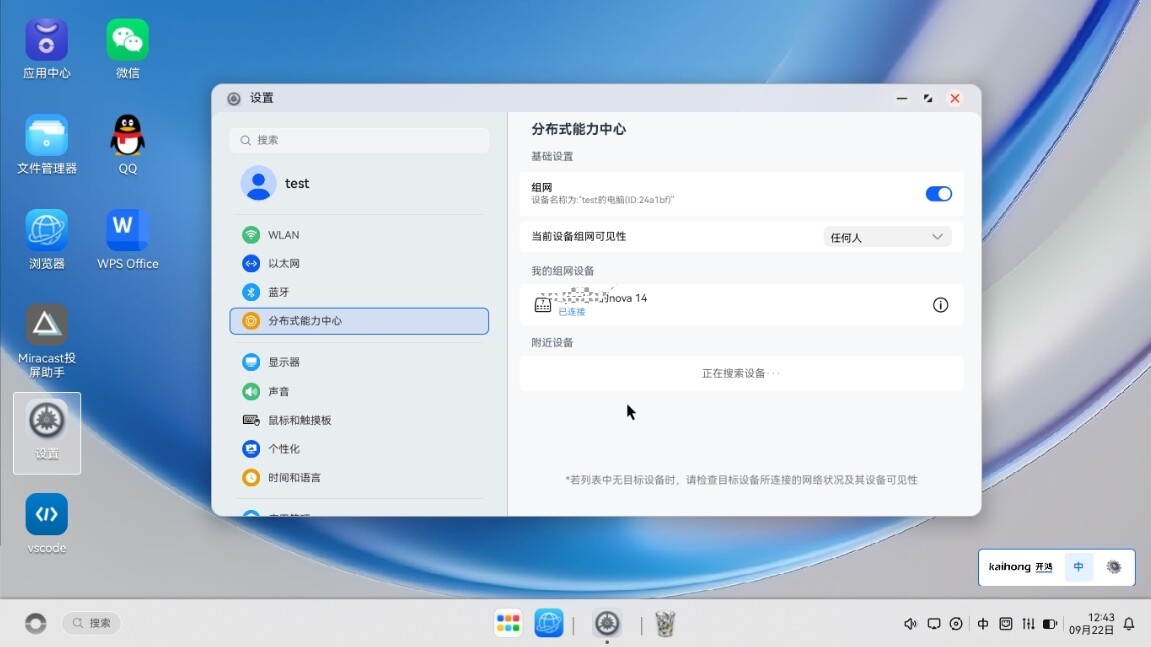Viewport: 1151px width, 647px height.
Task: Launch the QQ penguin desktop icon
Action: coord(128,144)
